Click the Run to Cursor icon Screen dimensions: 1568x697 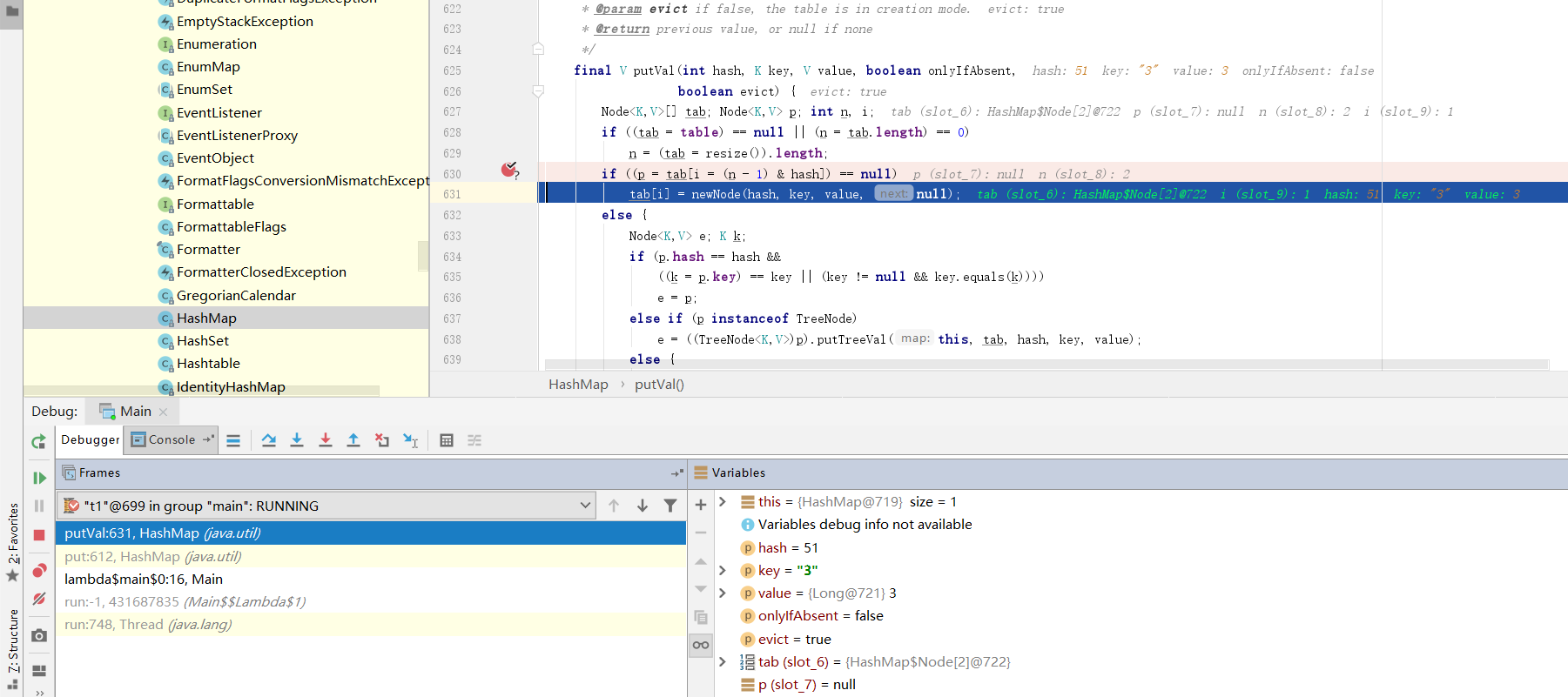411,440
